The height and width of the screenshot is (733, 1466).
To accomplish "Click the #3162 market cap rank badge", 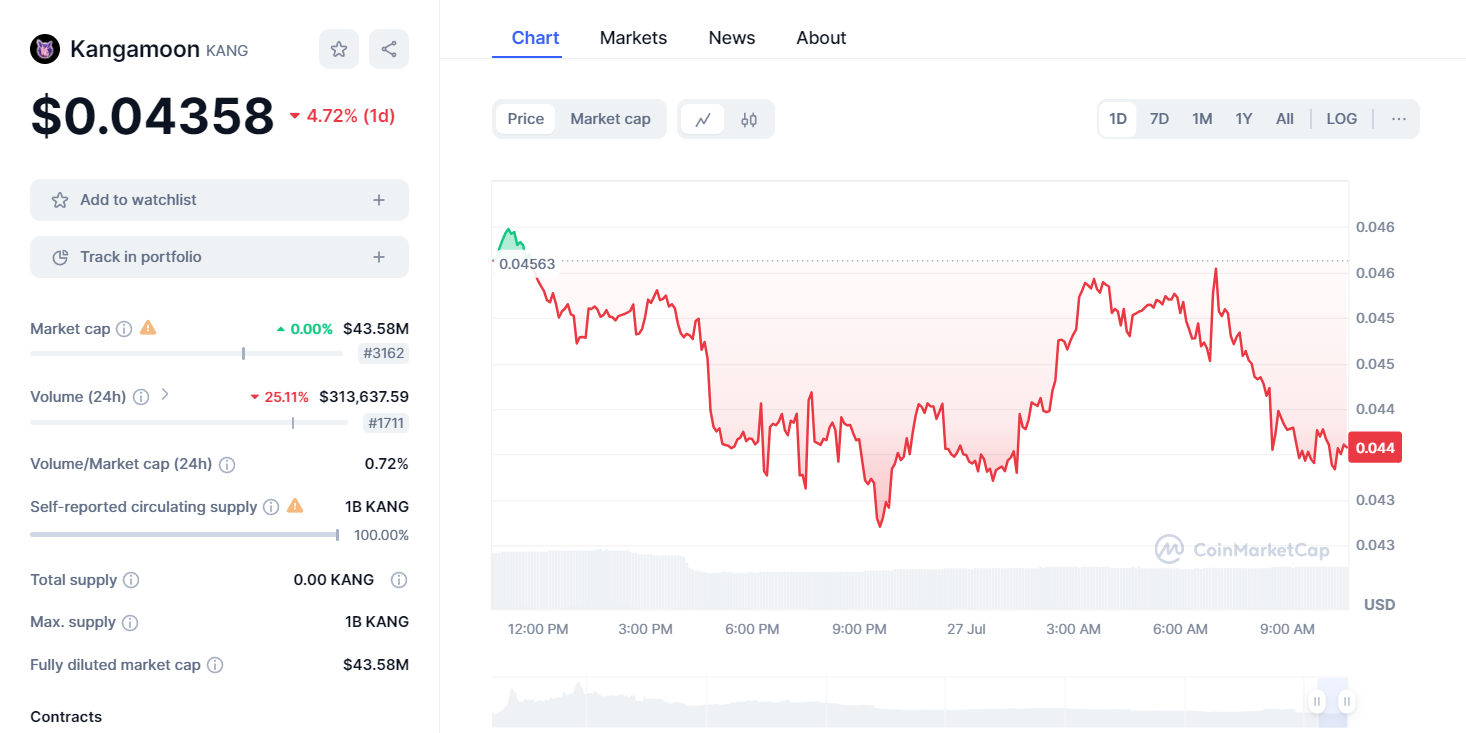I will [x=383, y=353].
